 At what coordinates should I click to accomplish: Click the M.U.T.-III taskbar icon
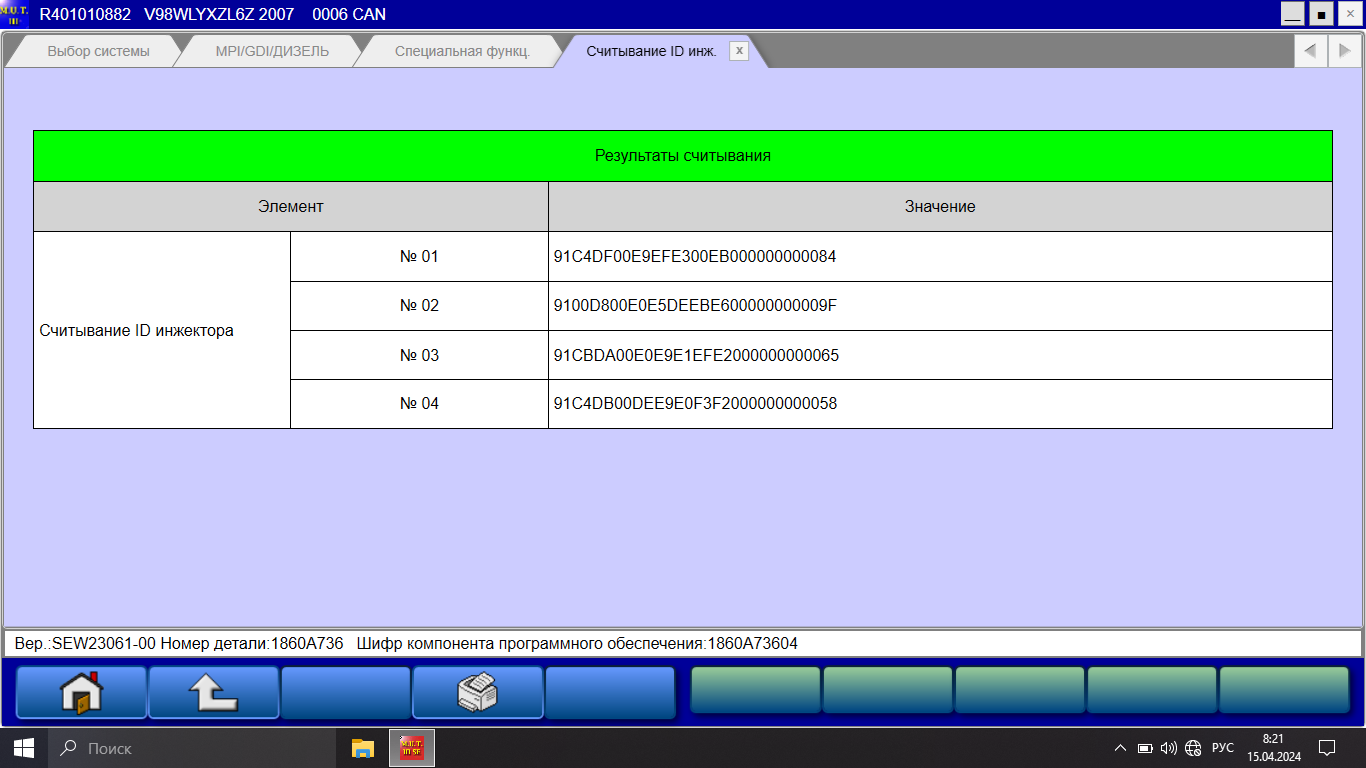coord(411,748)
